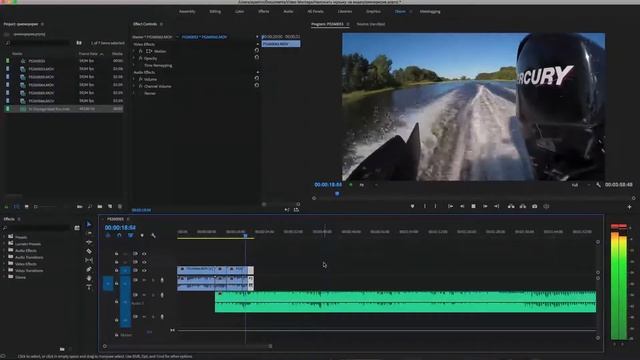Select the Pen tool
Viewport: 640px width, 360px height.
pyautogui.click(x=89, y=269)
